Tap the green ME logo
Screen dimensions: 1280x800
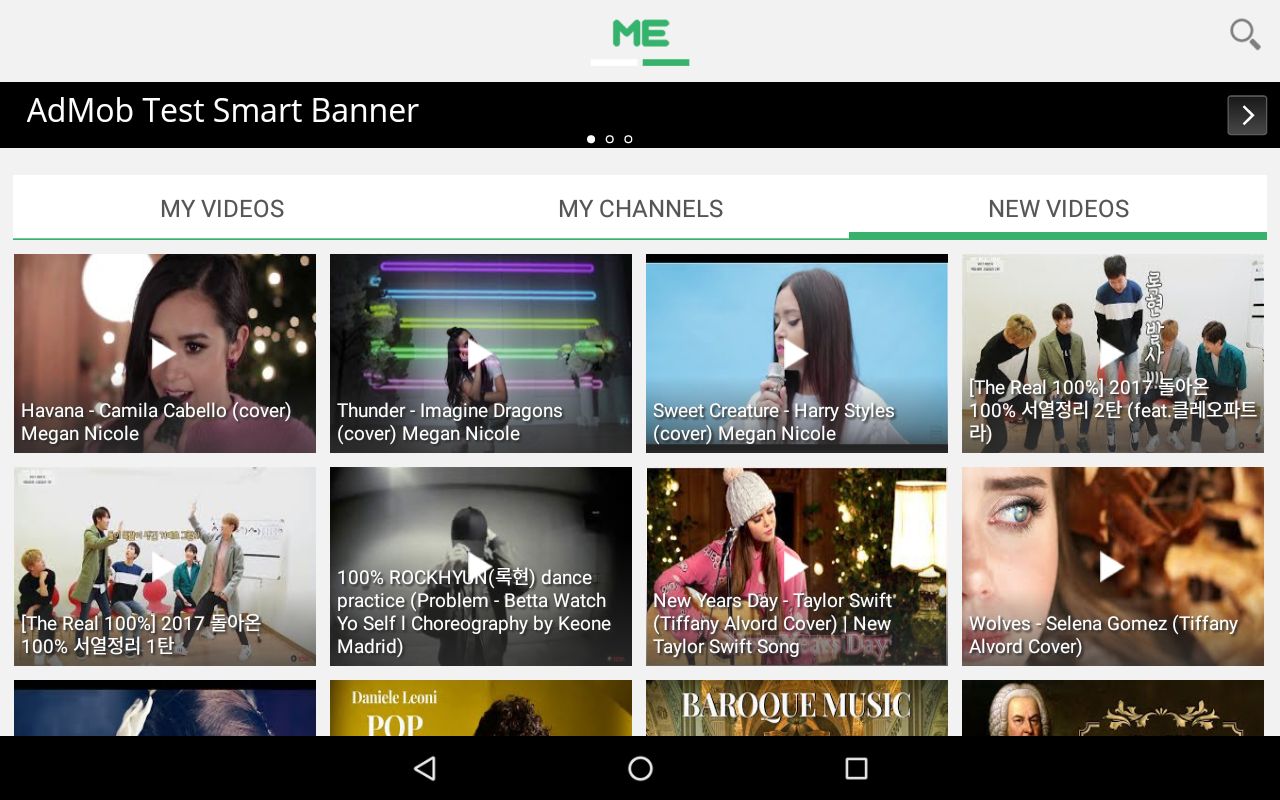640,34
